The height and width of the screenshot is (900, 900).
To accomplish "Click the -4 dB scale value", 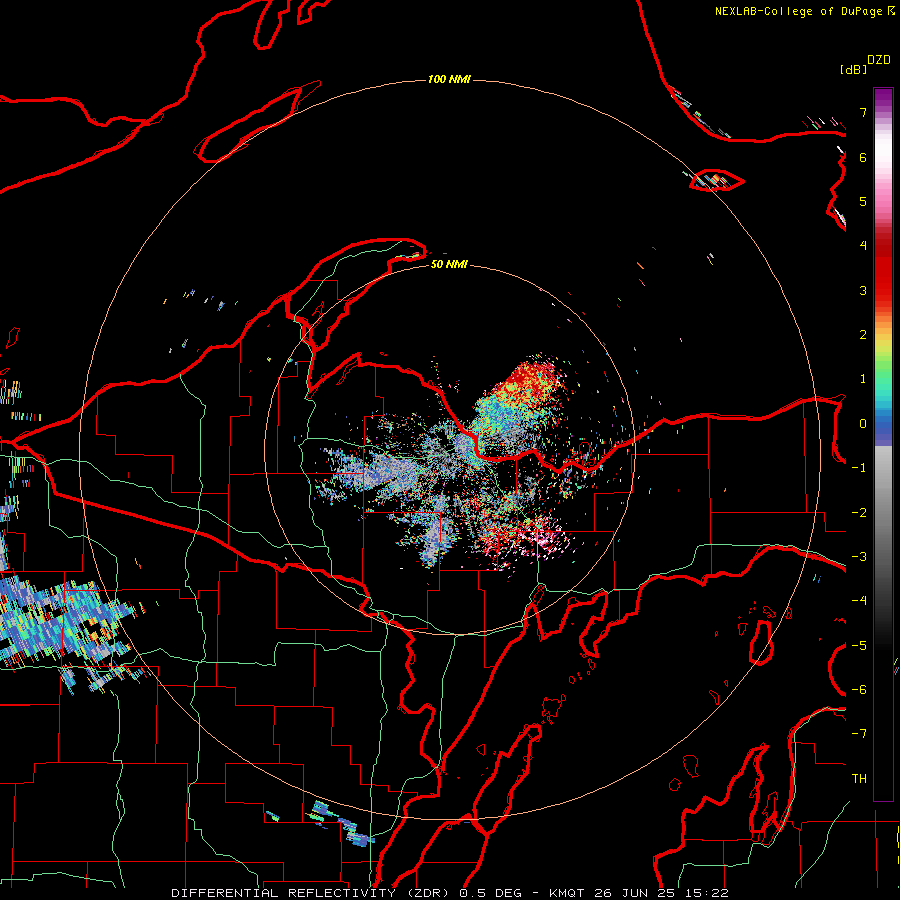I will (x=859, y=601).
